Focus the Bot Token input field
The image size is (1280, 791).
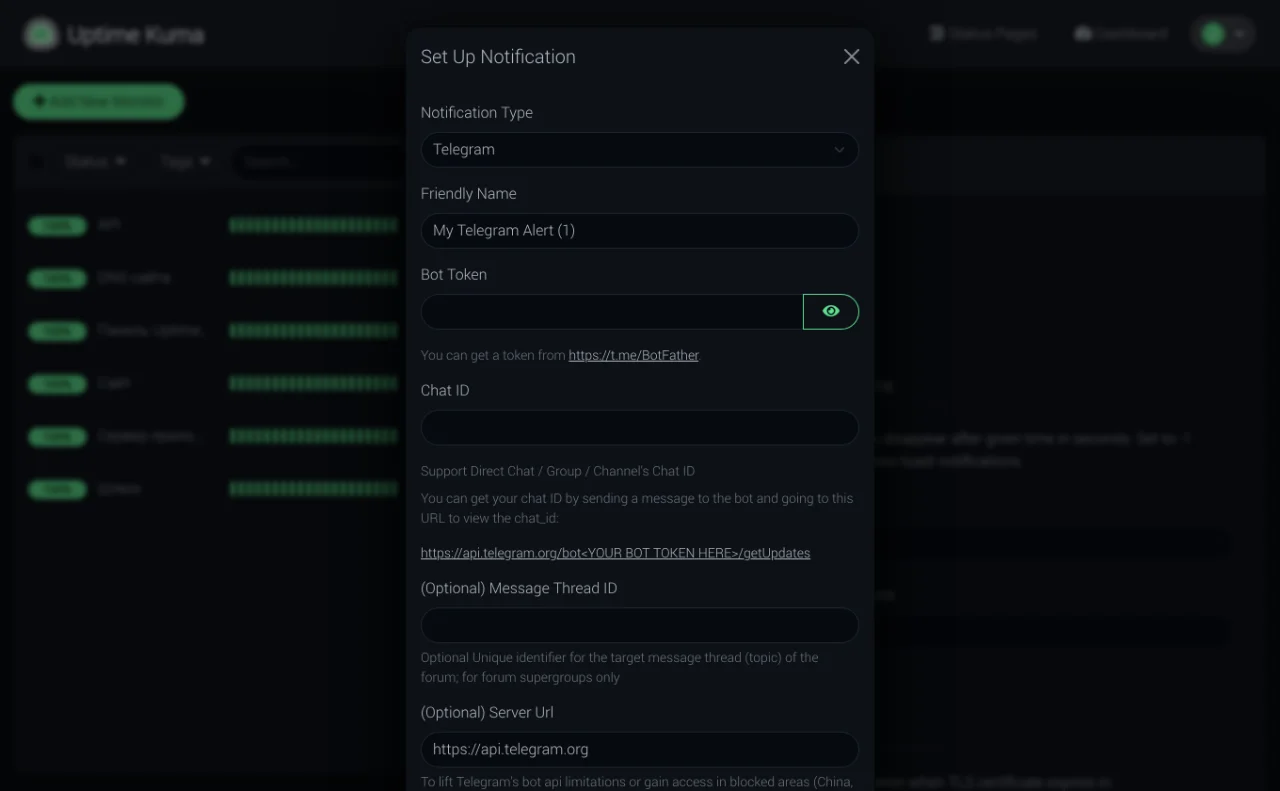click(612, 311)
